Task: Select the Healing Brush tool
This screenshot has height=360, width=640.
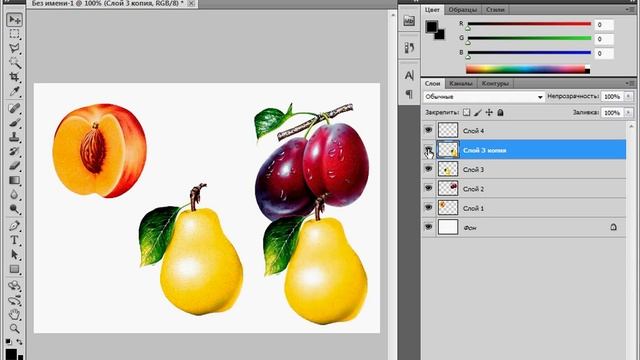Action: [14, 108]
